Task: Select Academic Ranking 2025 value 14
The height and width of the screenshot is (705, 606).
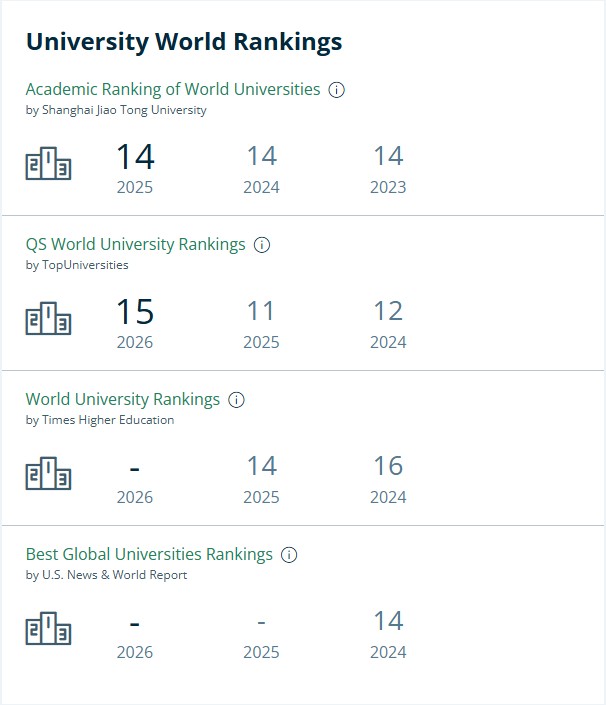Action: pos(135,157)
